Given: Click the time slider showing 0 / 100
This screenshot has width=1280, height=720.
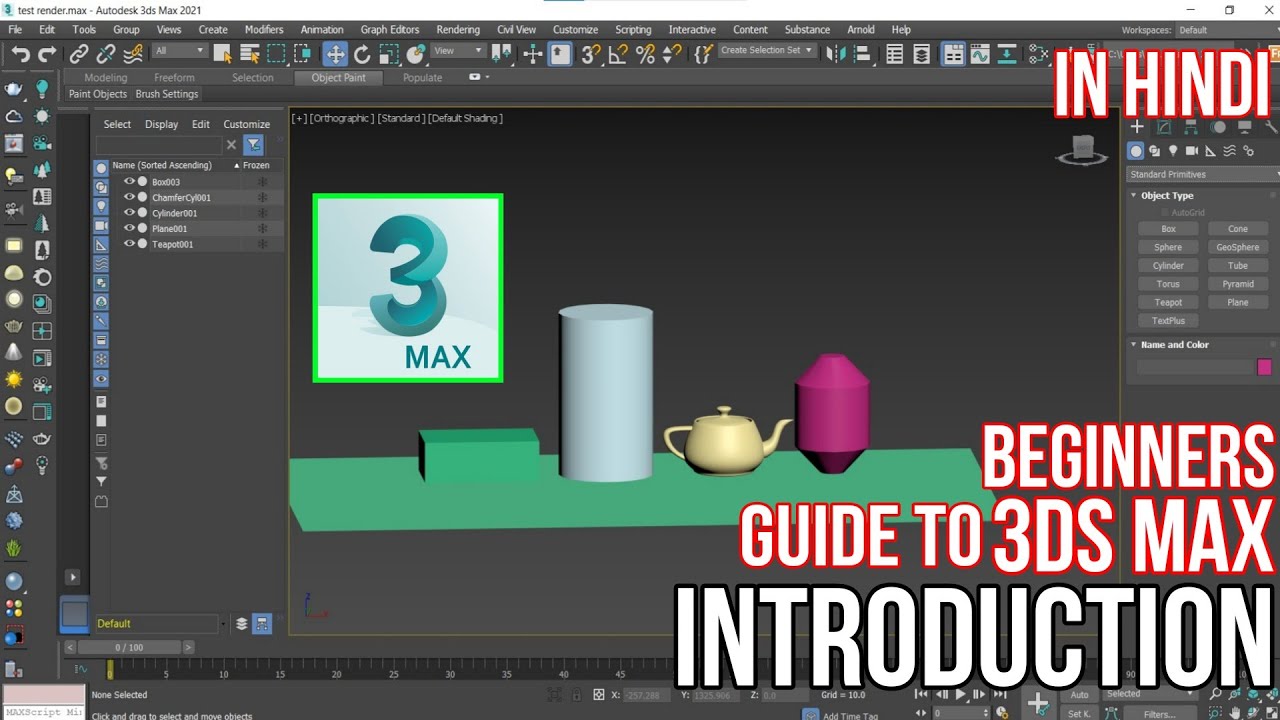Looking at the screenshot, I should (129, 647).
